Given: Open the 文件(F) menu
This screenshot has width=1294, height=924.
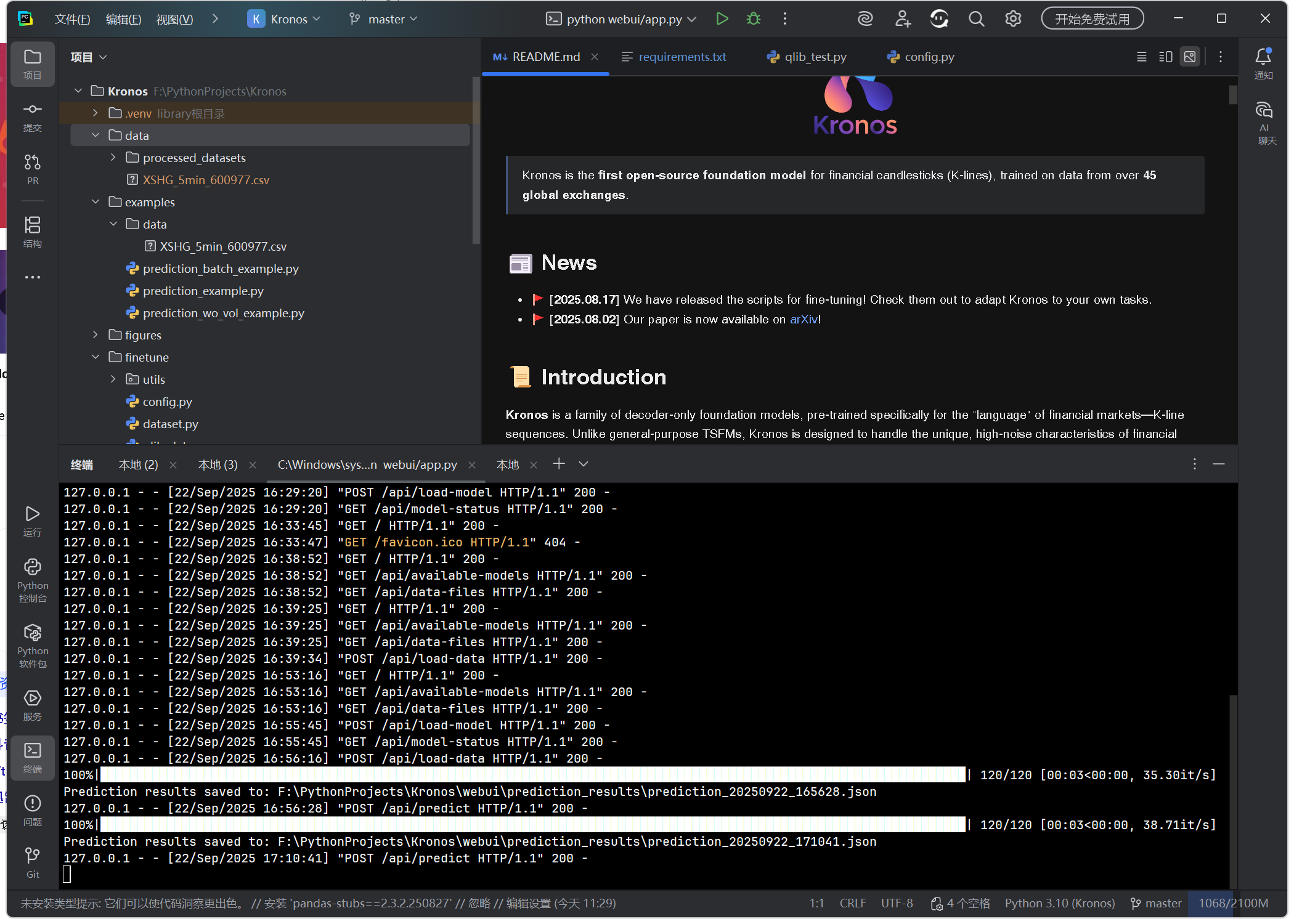Looking at the screenshot, I should [72, 19].
